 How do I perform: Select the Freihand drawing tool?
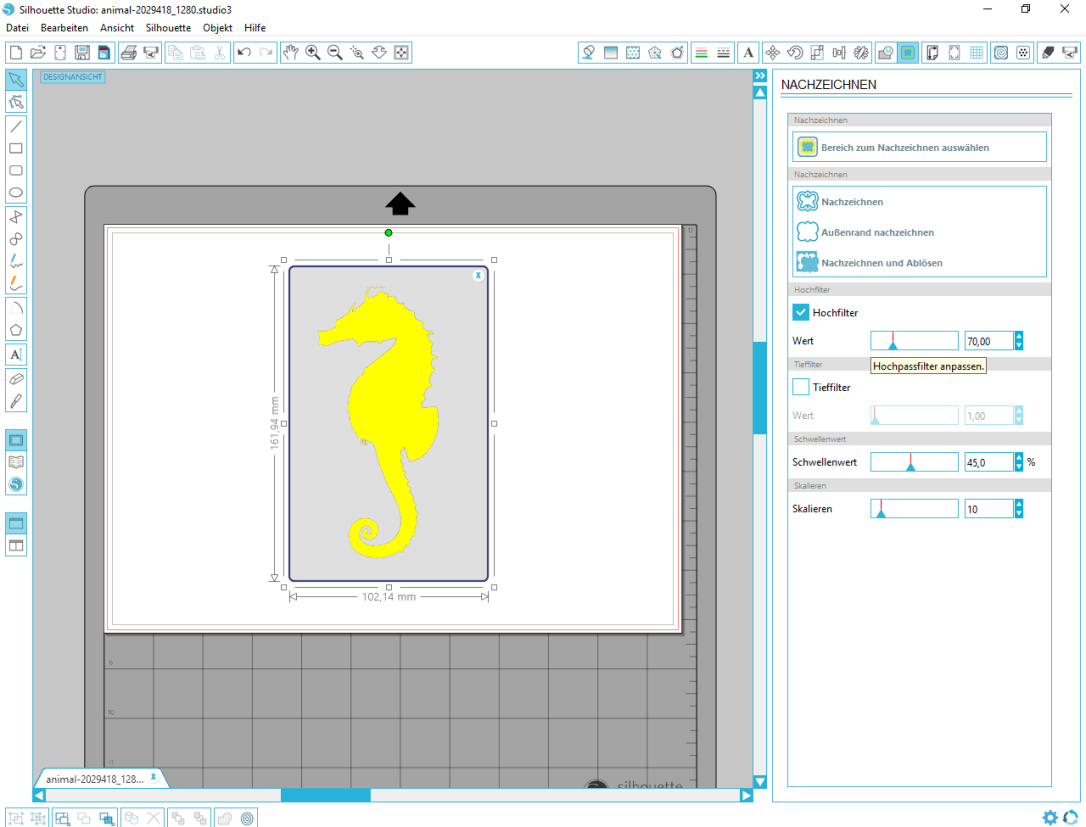click(16, 262)
